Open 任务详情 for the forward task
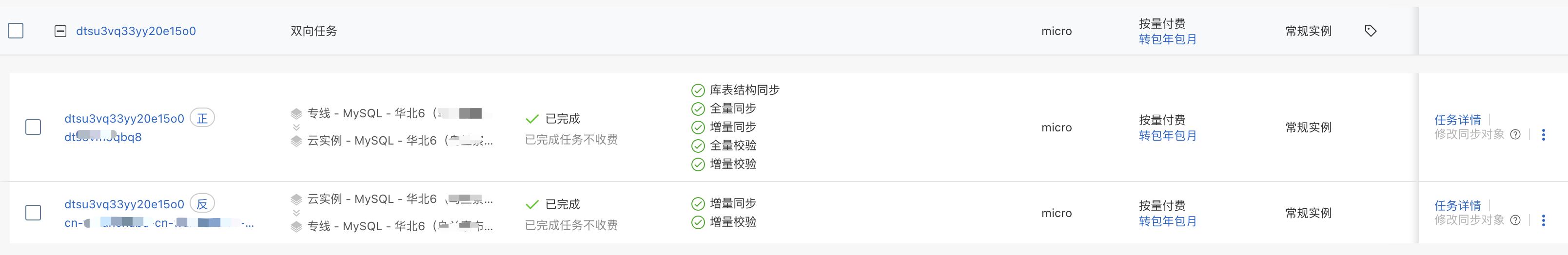Image resolution: width=1568 pixels, height=255 pixels. 1457,120
